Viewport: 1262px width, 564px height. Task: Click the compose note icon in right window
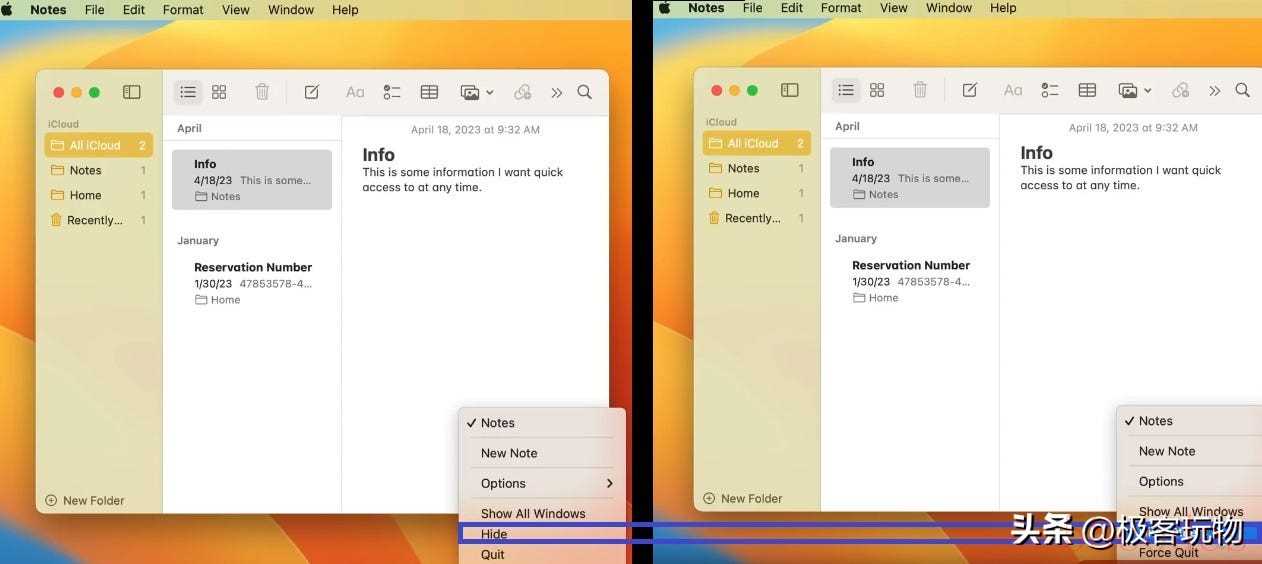(970, 90)
